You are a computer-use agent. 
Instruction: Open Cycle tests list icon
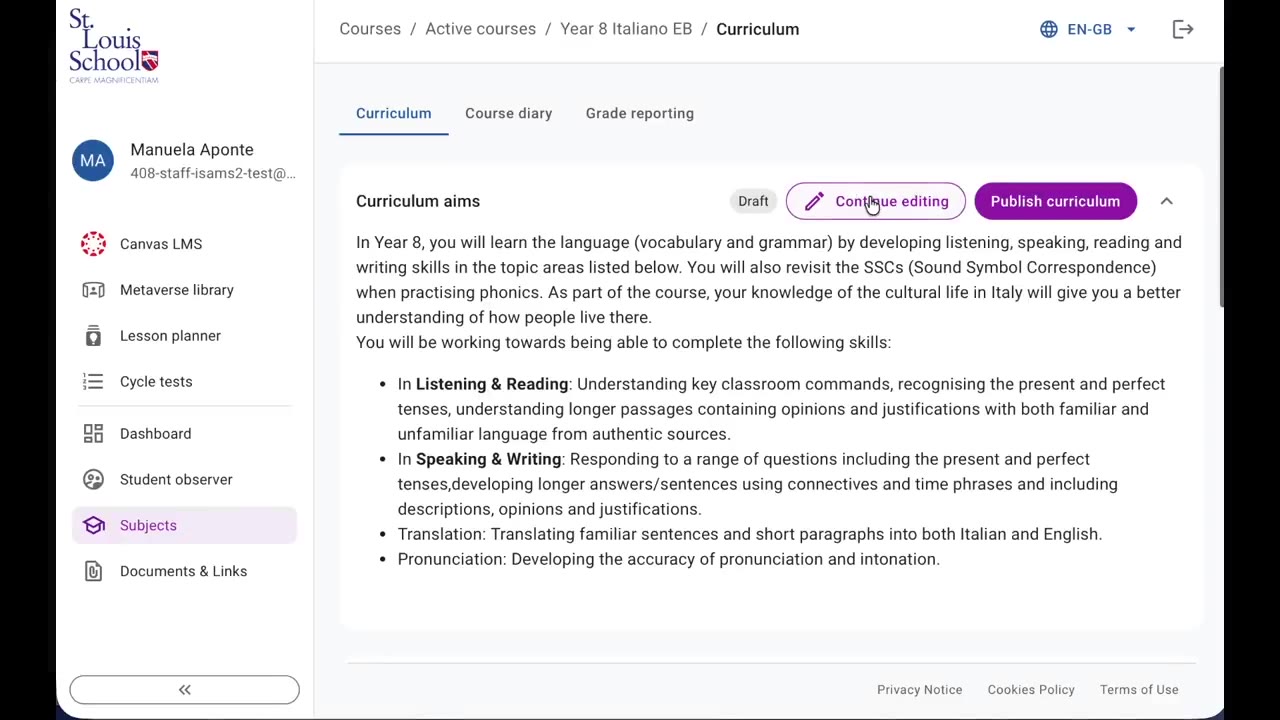coord(93,382)
